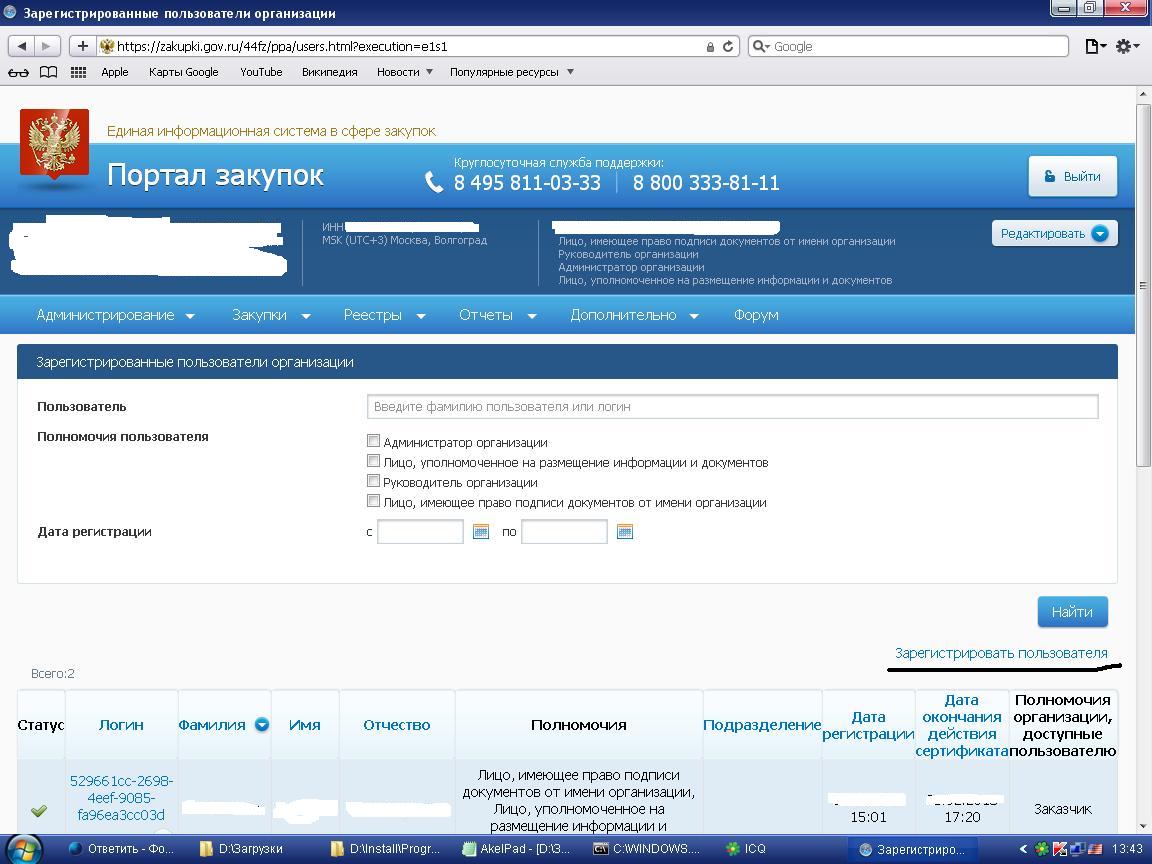Image resolution: width=1152 pixels, height=864 pixels.
Task: Open the Форум menu item
Action: [x=755, y=315]
